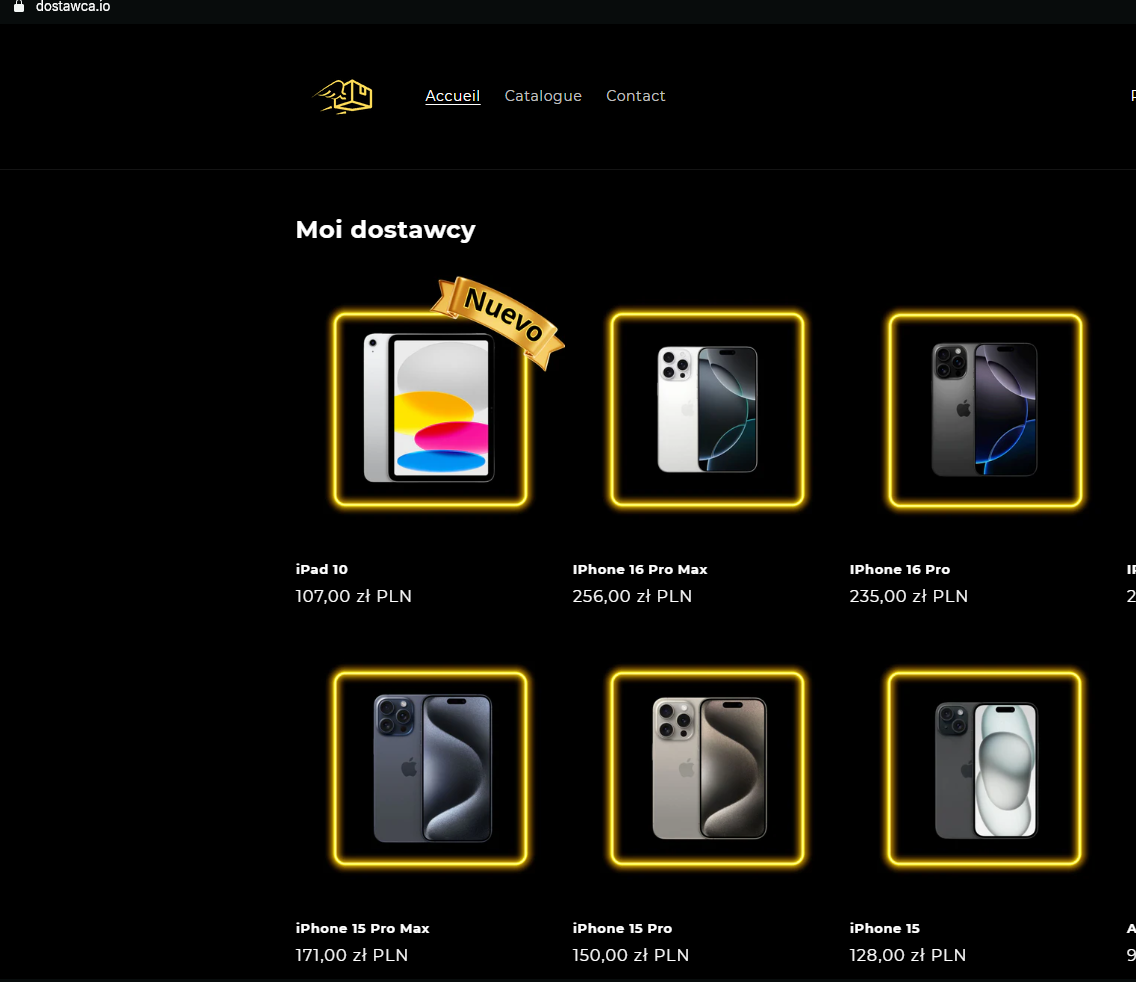Click the IPhone 16 Pro title link
The image size is (1136, 982).
coord(900,570)
